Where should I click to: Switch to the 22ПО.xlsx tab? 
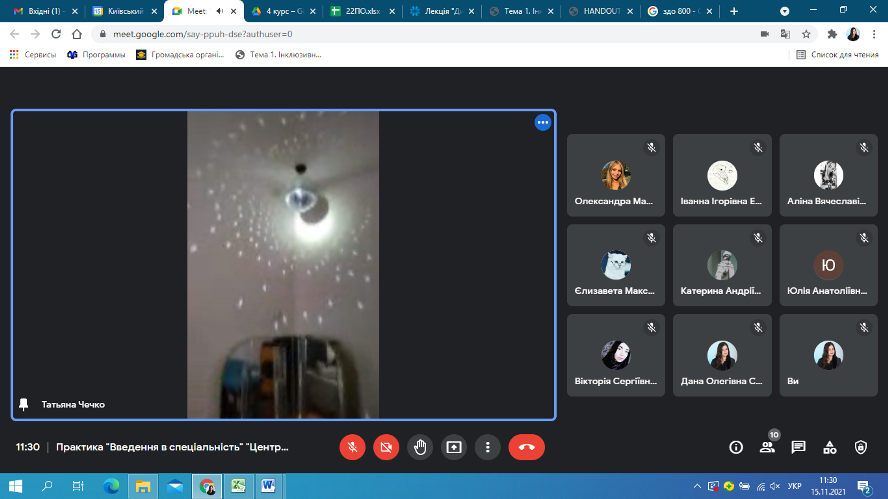click(362, 11)
